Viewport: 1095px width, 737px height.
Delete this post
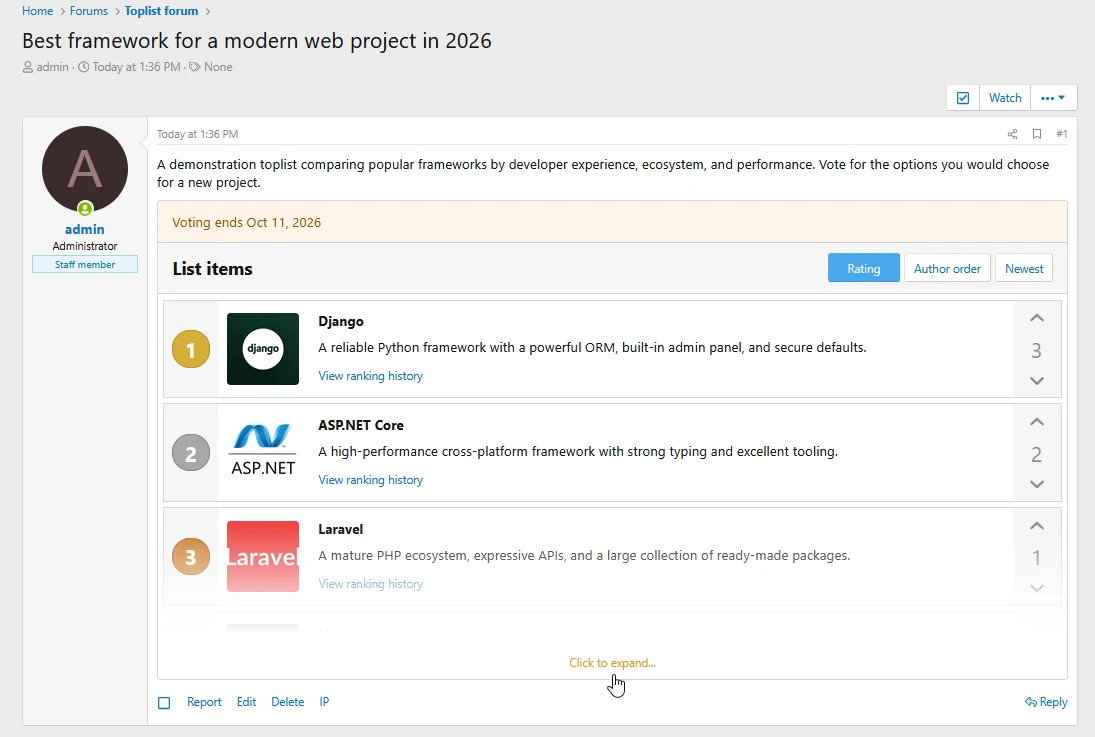click(288, 702)
